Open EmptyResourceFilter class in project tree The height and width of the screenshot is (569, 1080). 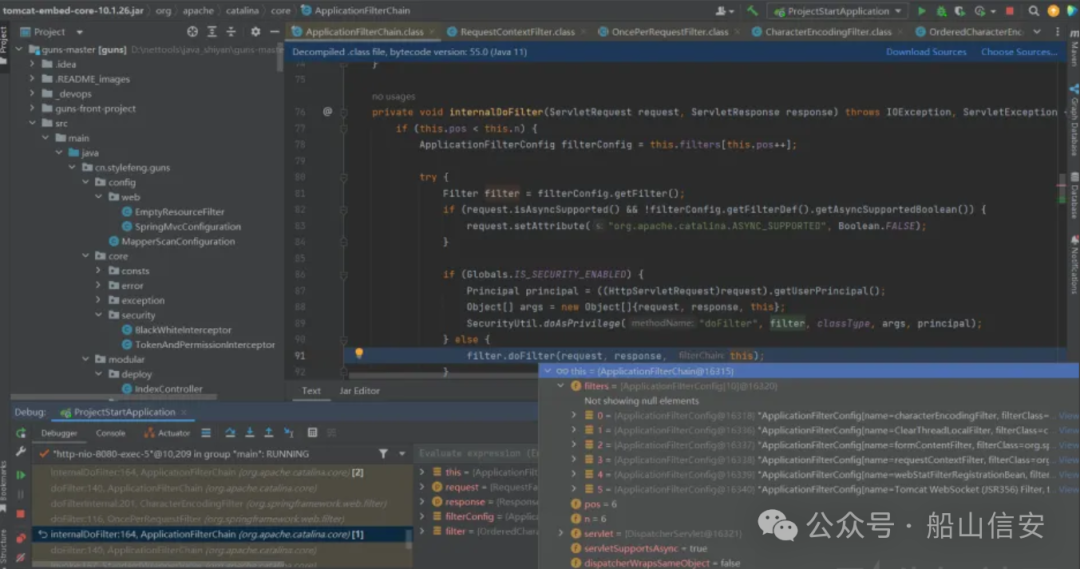tap(179, 211)
